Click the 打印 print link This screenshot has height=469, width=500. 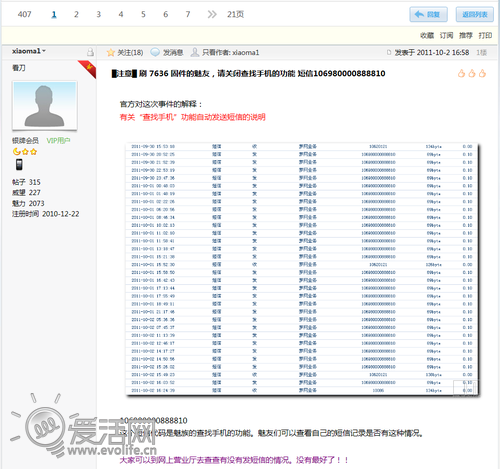coord(485,35)
